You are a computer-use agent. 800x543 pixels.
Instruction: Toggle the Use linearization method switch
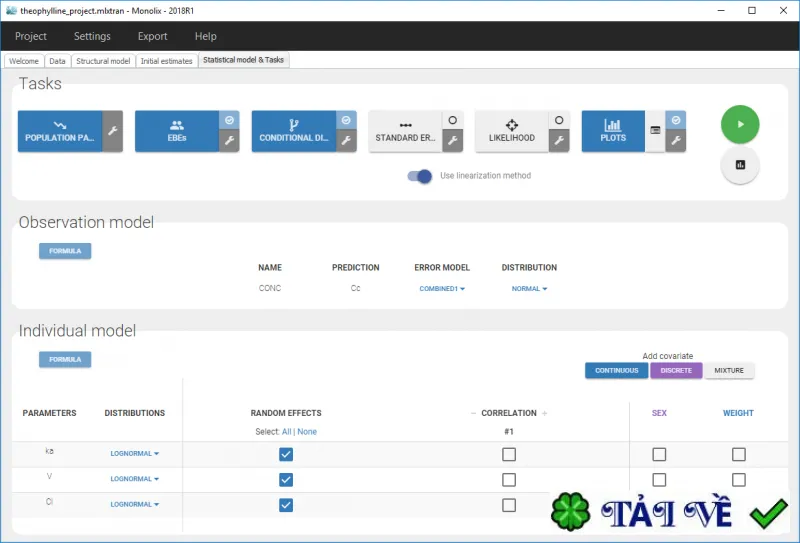(419, 176)
